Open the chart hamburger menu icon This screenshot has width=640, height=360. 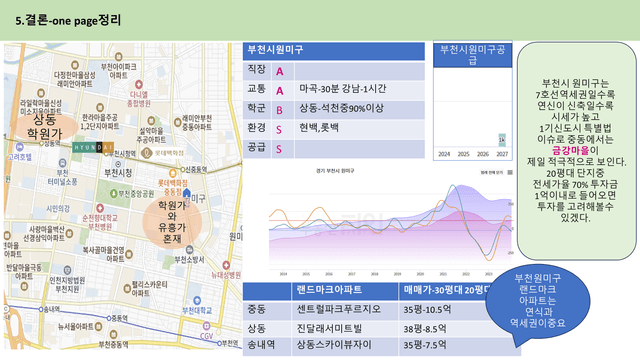tap(510, 173)
